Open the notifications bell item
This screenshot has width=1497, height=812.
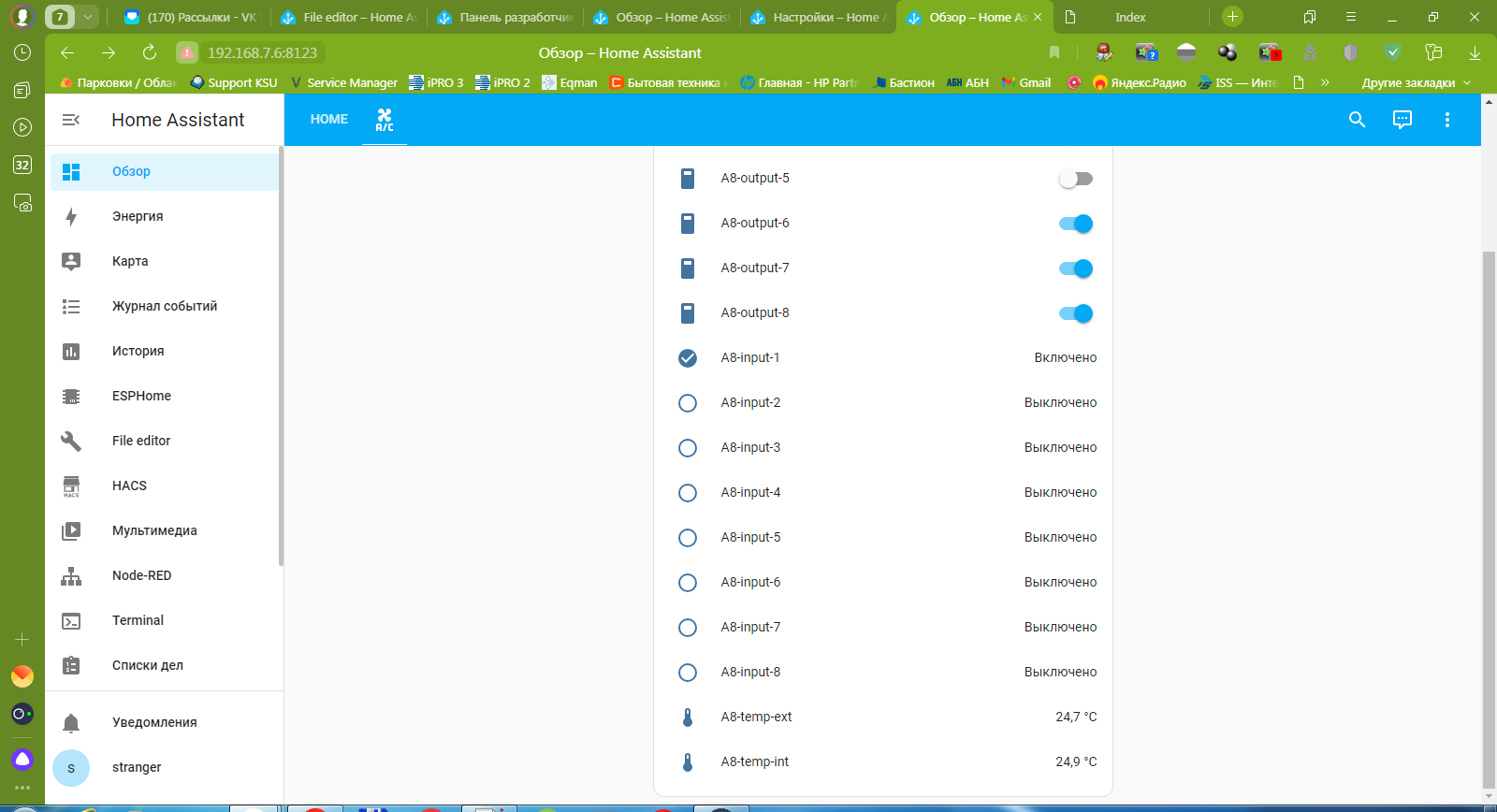coord(154,722)
